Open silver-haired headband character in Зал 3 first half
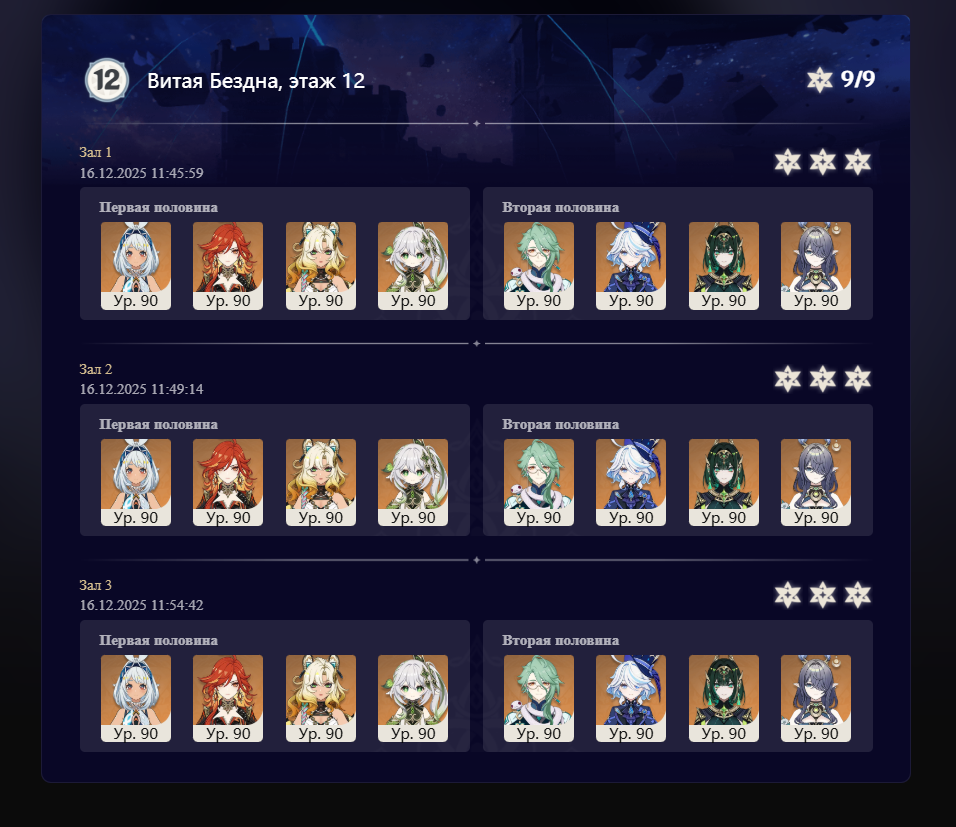The height and width of the screenshot is (827, 956). (x=136, y=698)
